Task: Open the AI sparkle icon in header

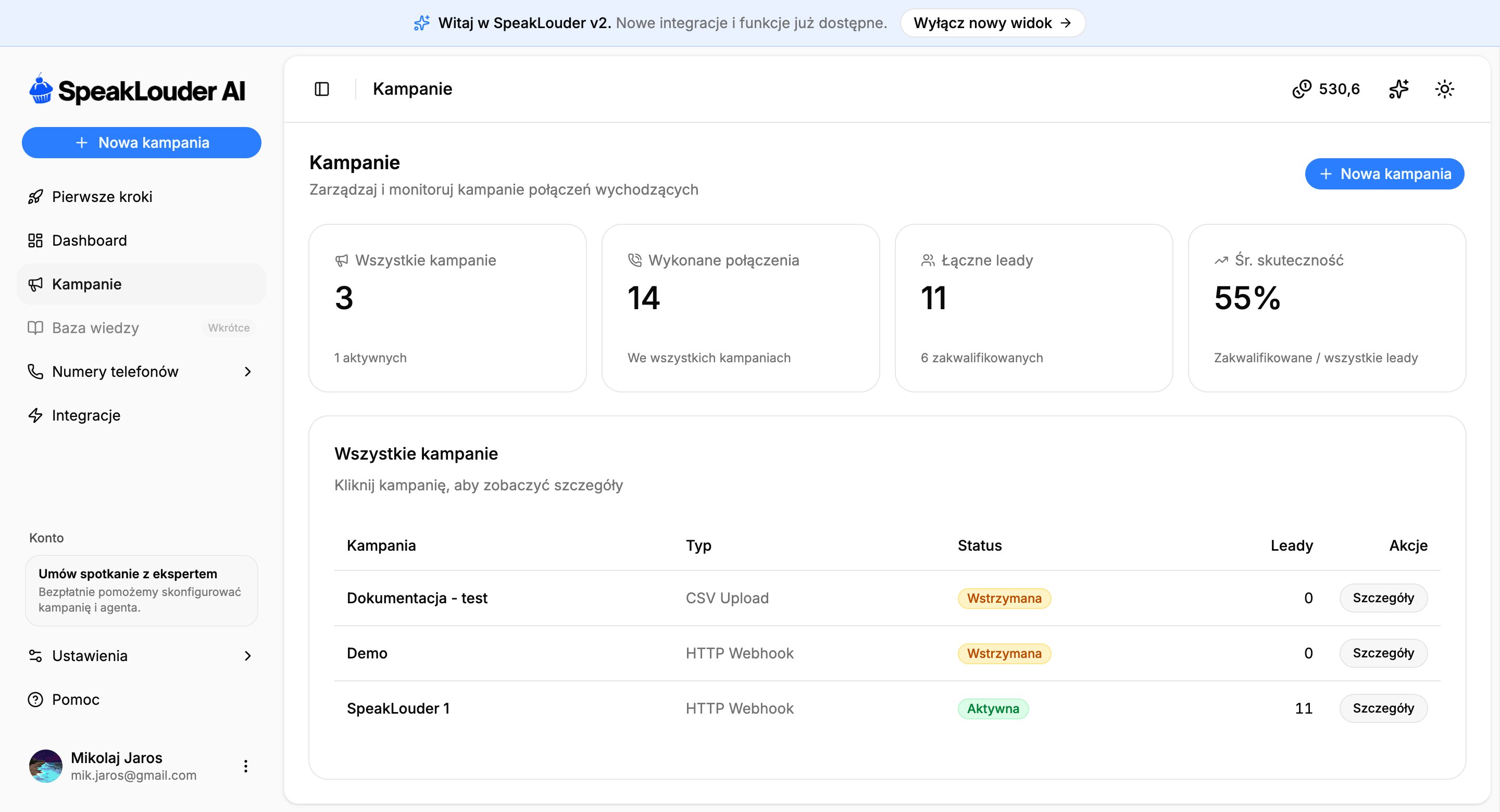Action: click(1398, 89)
